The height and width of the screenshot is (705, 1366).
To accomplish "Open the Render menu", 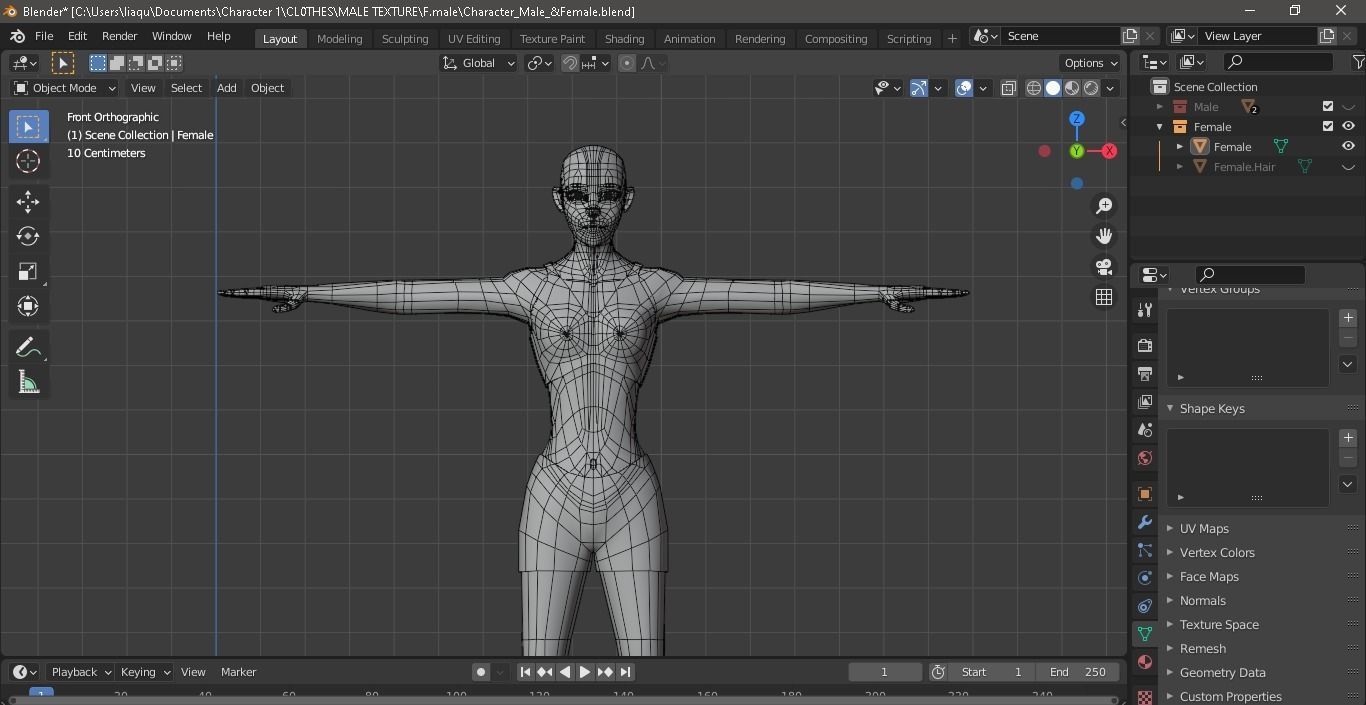I will (x=119, y=36).
